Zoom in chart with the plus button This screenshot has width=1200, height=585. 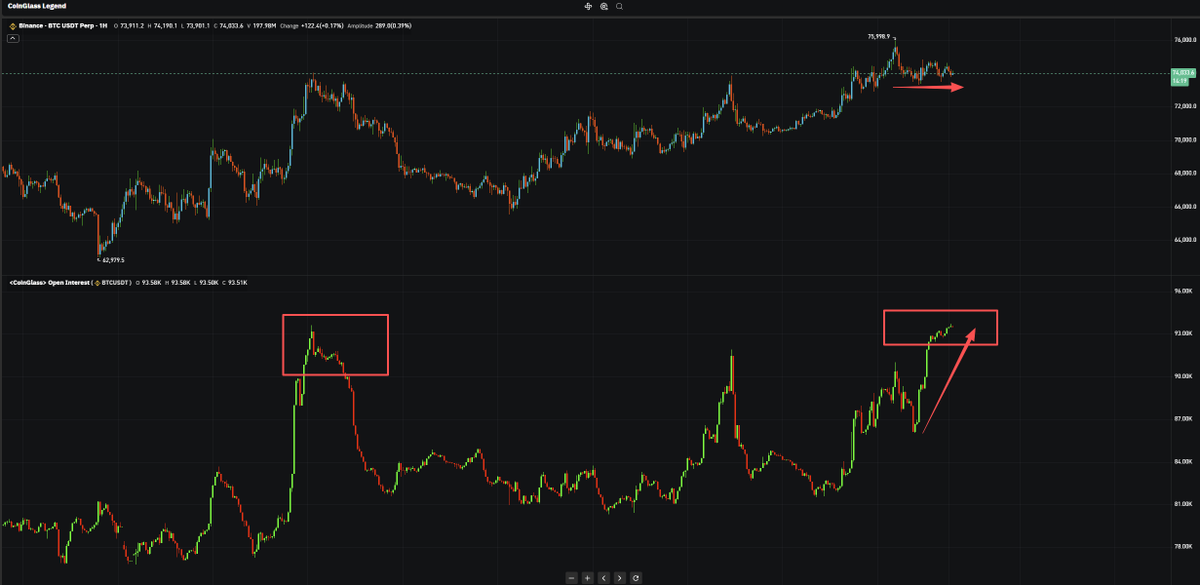click(x=587, y=577)
